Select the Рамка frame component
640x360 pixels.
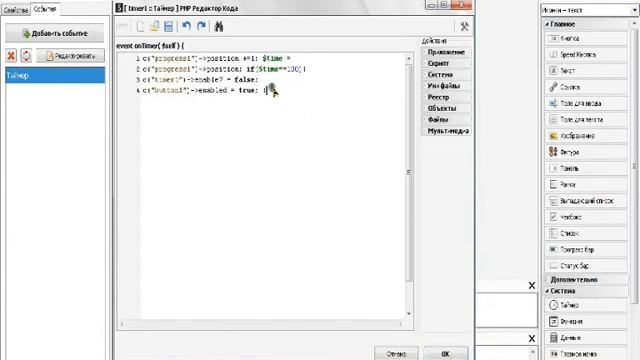586,184
